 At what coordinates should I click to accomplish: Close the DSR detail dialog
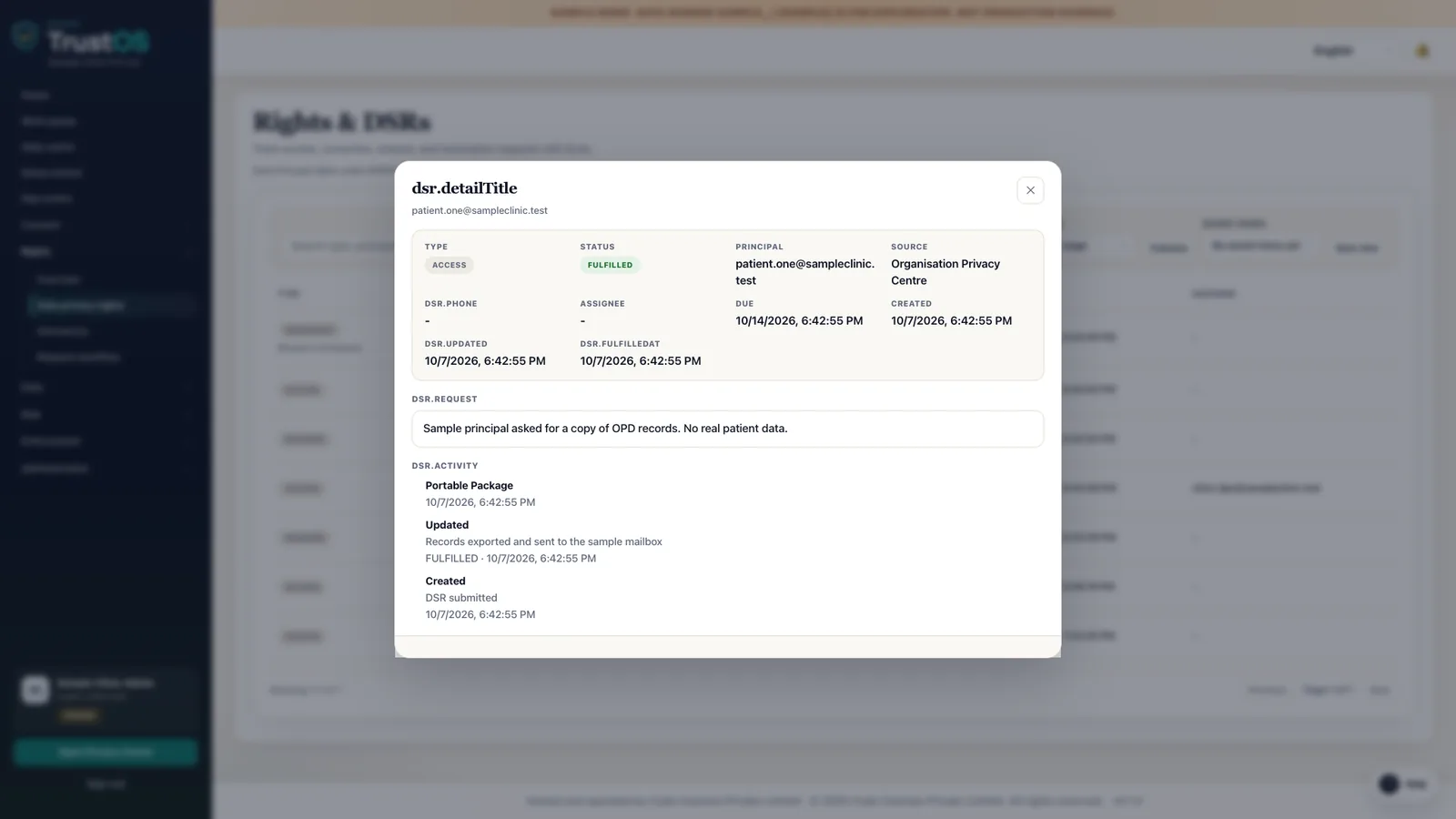point(1030,190)
